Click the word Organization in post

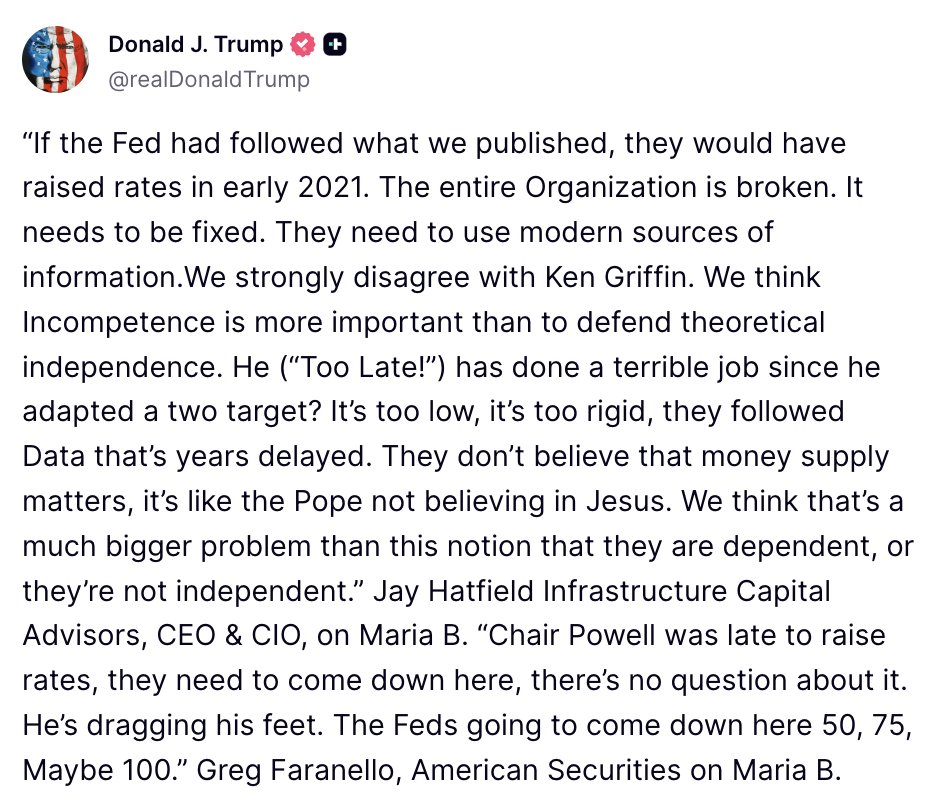tap(610, 188)
